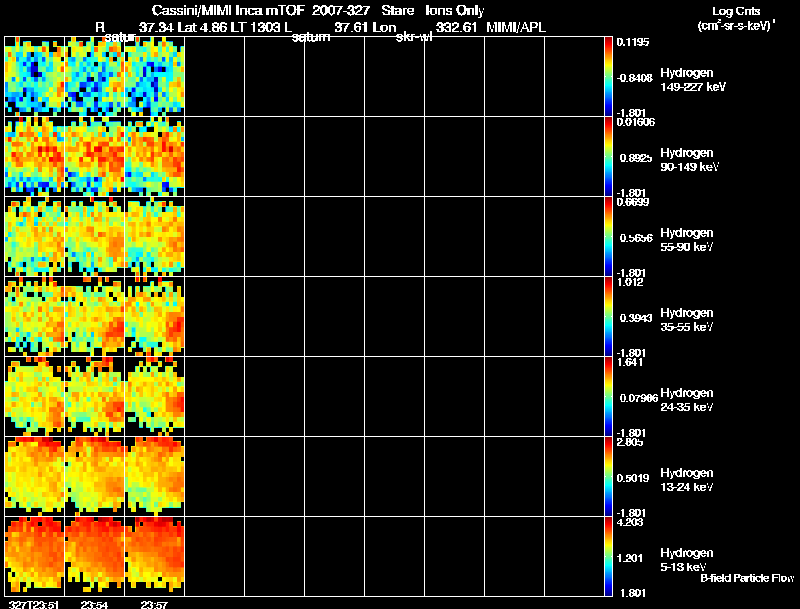Open the Hydrogen 90-149 keV panel at 23:51
Screen dimensions: 800x609
[35, 157]
